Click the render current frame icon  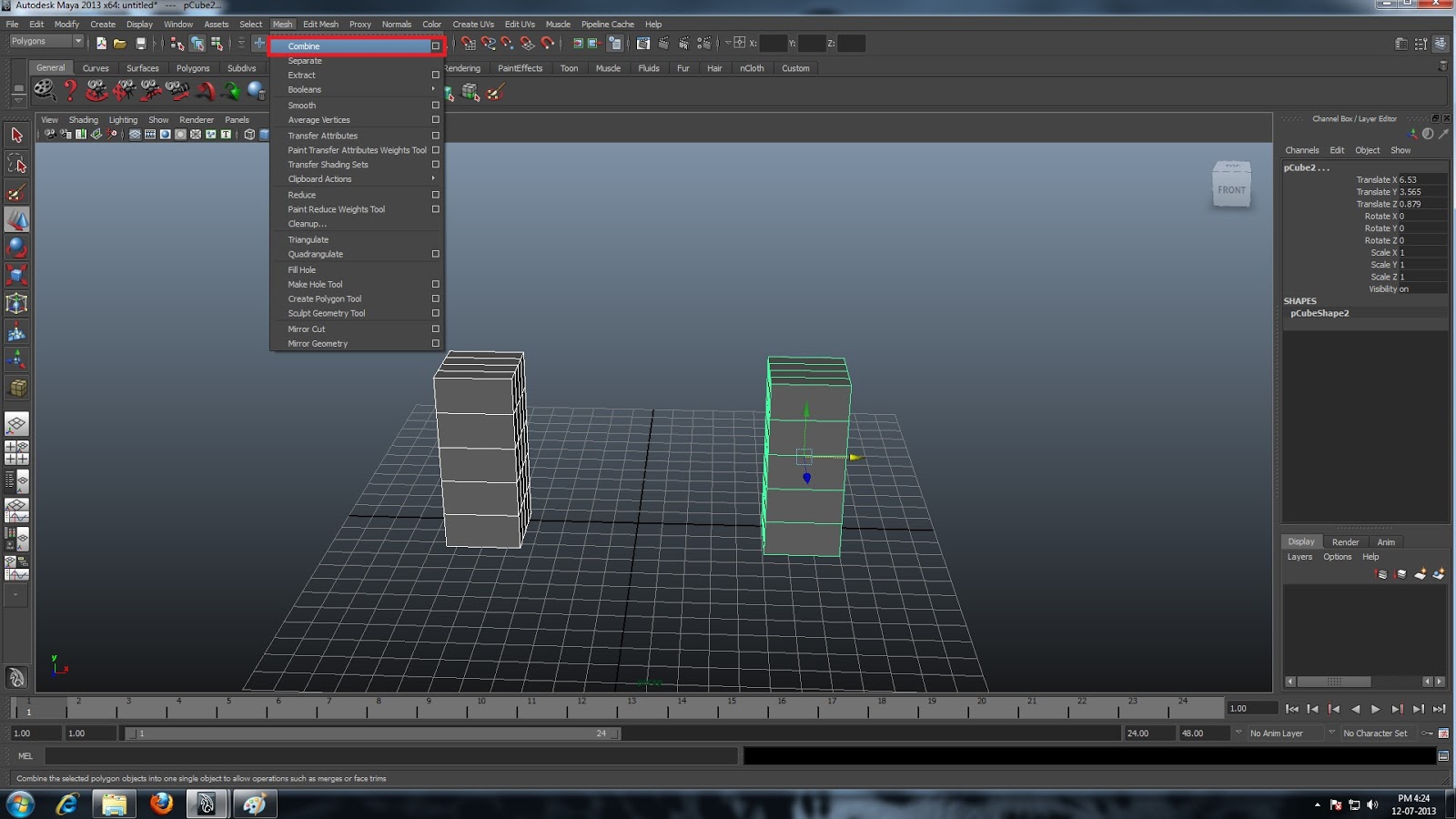[x=664, y=43]
